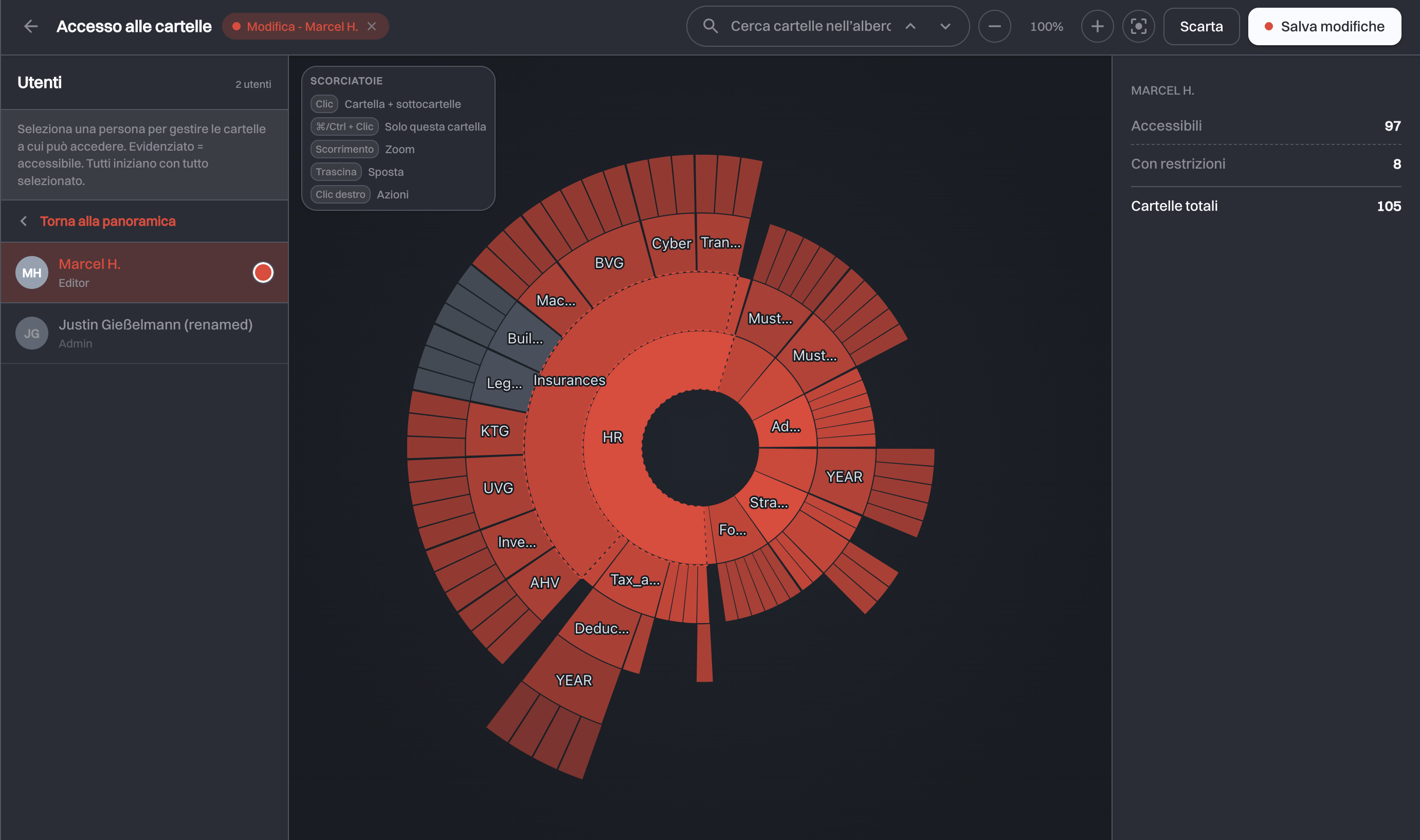1420x840 pixels.
Task: Click the fit-to-view icon
Action: click(x=1138, y=26)
